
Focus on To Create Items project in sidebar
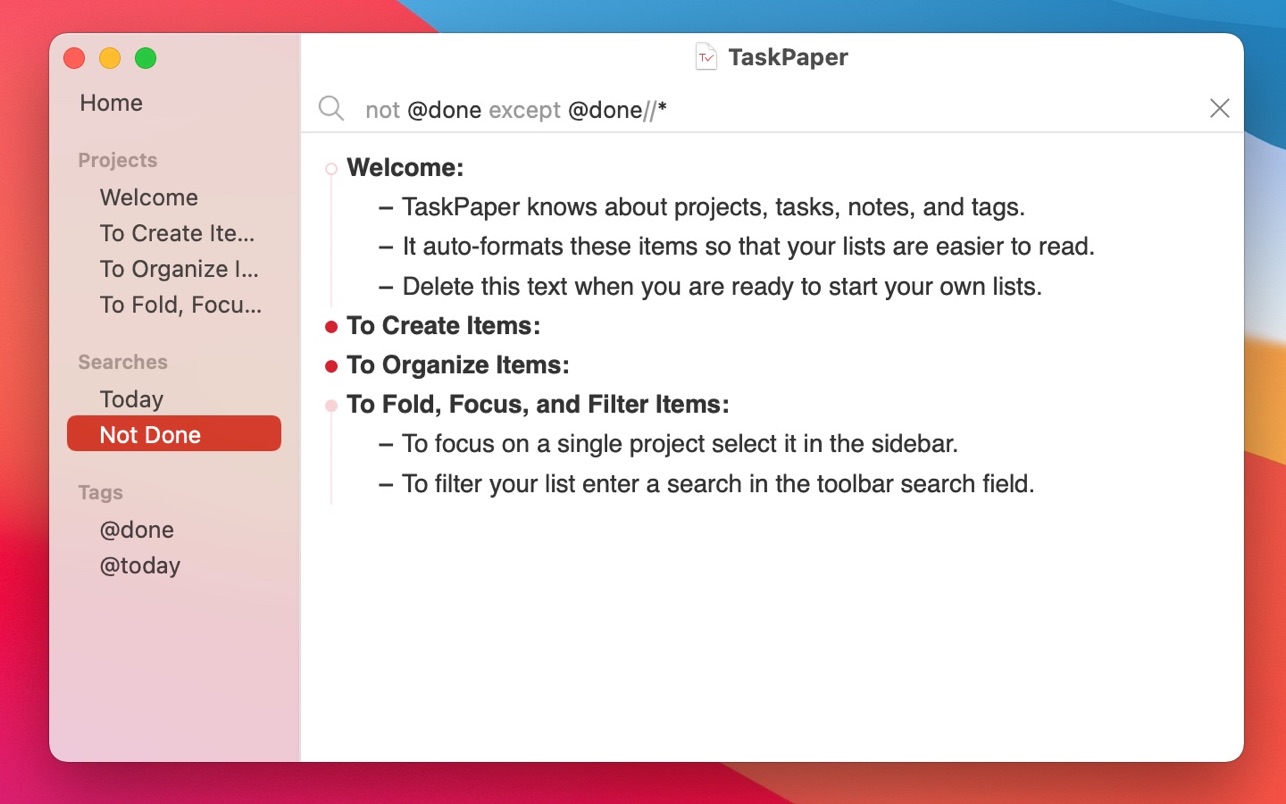pos(177,233)
